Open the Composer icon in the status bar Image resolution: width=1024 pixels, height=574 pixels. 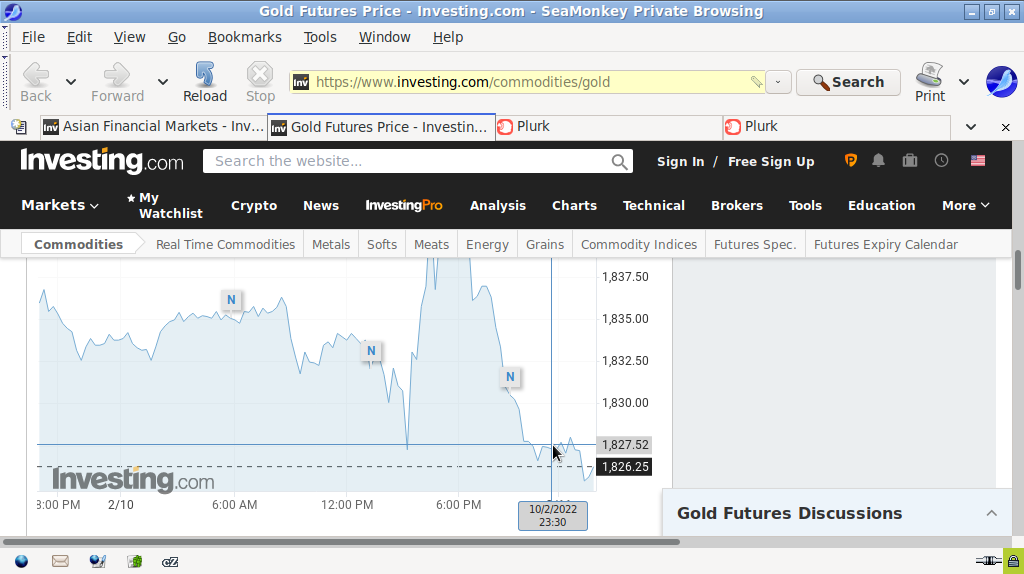[x=97, y=562]
